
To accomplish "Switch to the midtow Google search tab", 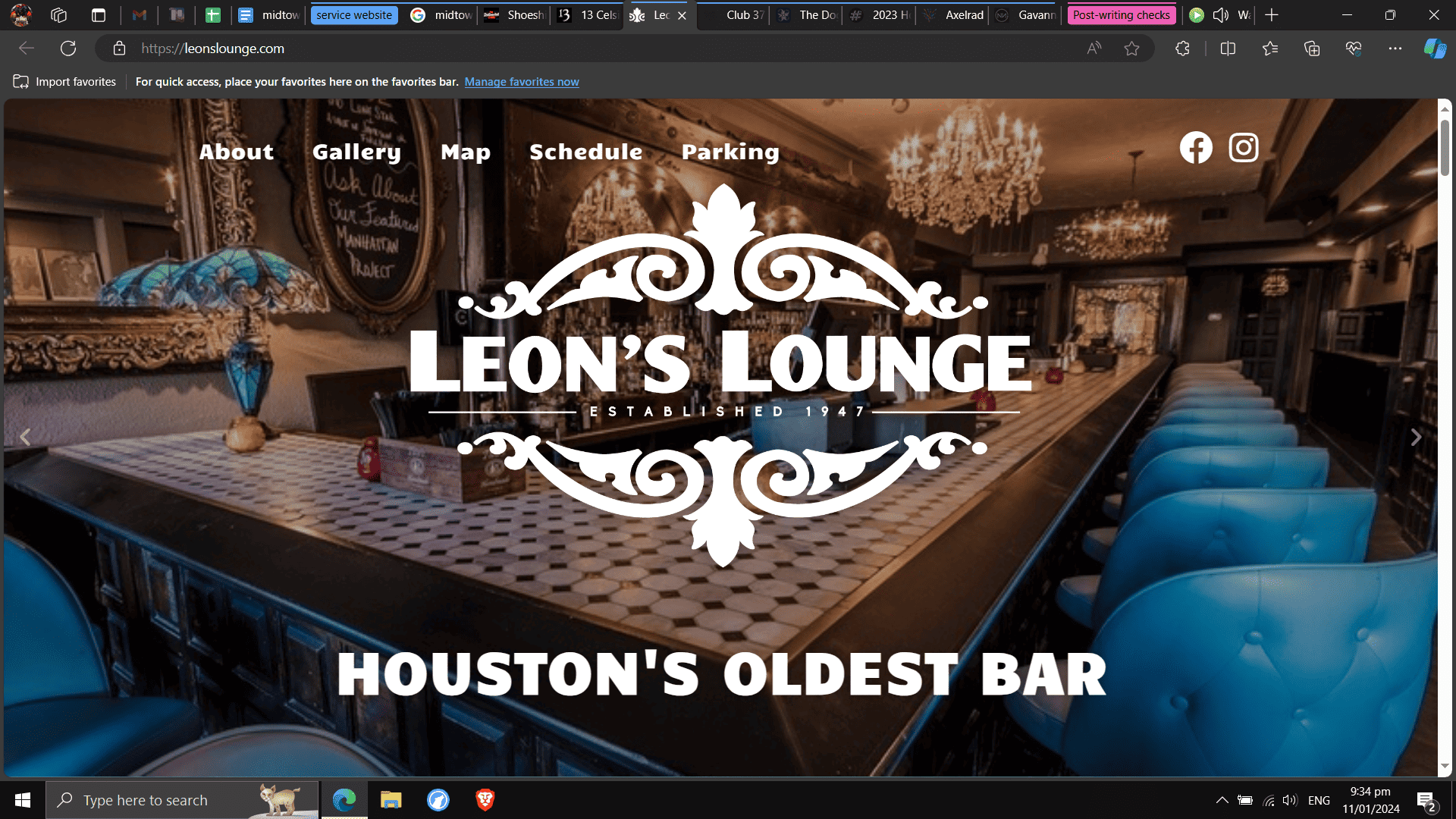I will [441, 15].
